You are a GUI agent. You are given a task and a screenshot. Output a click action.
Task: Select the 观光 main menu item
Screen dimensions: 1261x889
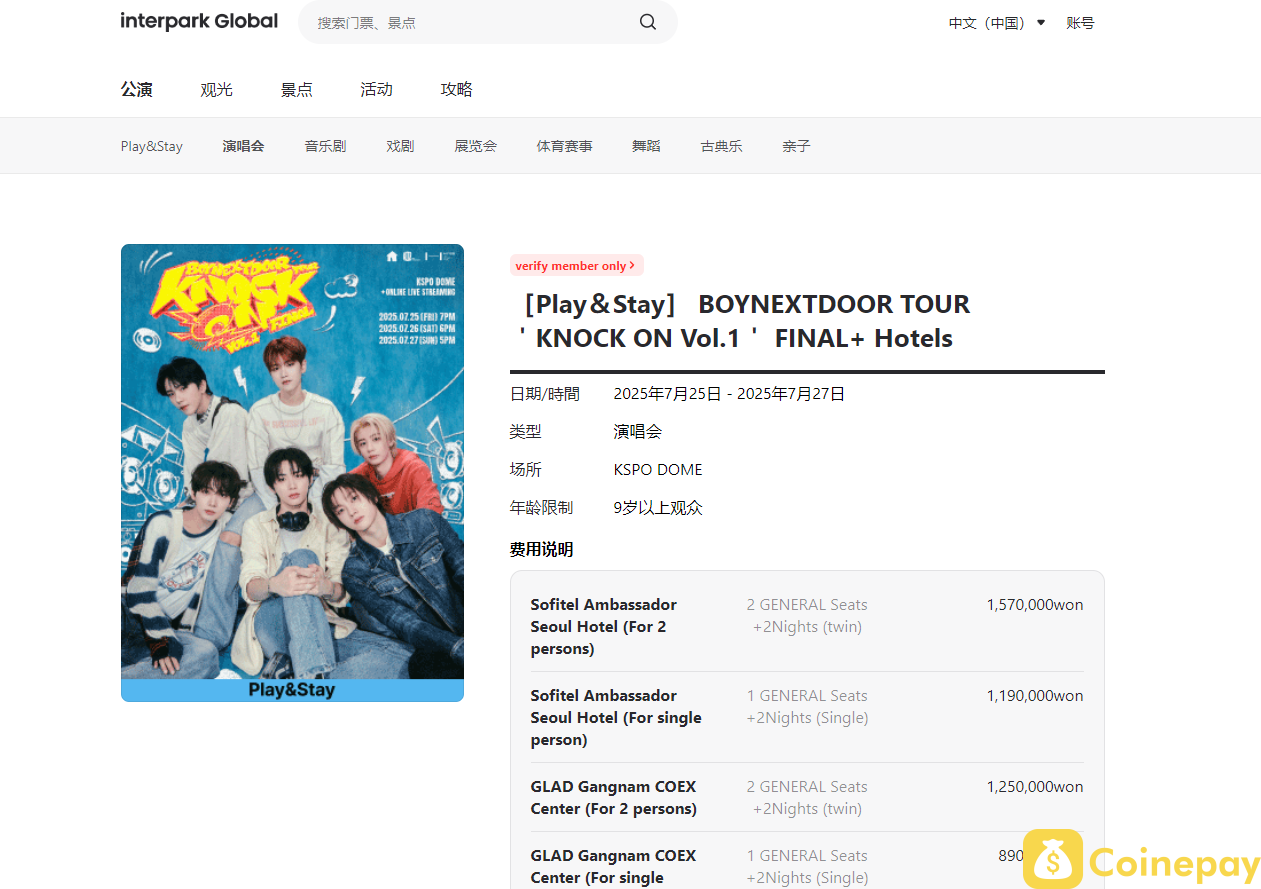click(x=216, y=89)
